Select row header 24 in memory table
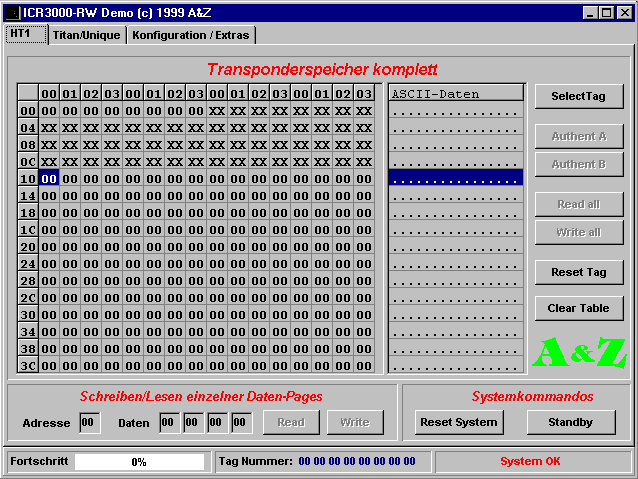This screenshot has height=479, width=638. click(28, 264)
